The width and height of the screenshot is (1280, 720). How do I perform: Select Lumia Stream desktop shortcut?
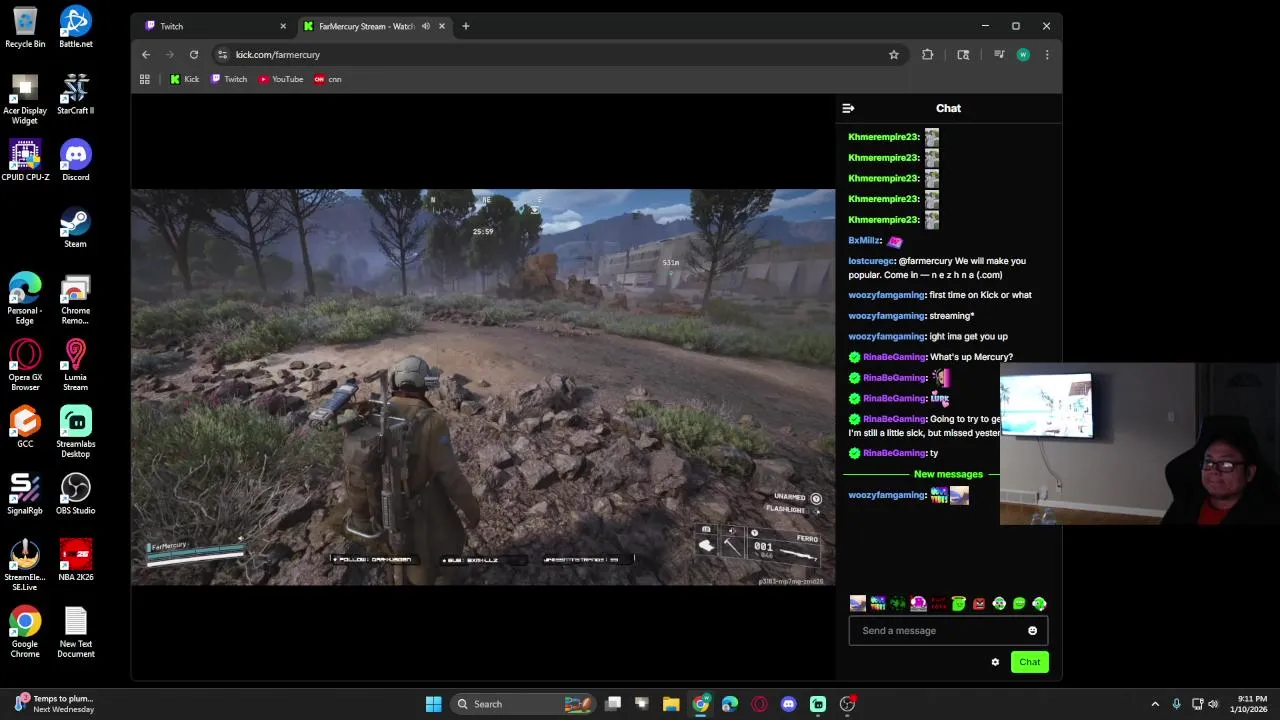click(76, 365)
